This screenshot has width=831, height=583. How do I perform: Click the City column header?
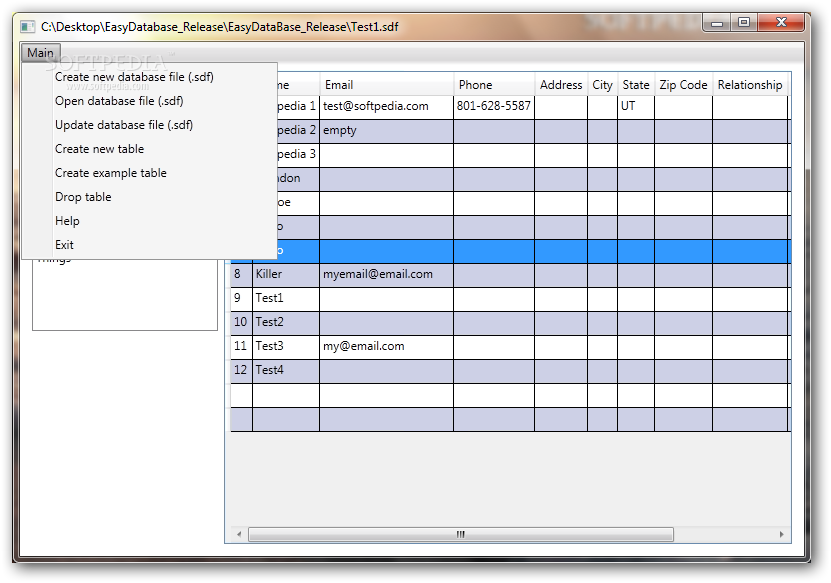(x=603, y=85)
